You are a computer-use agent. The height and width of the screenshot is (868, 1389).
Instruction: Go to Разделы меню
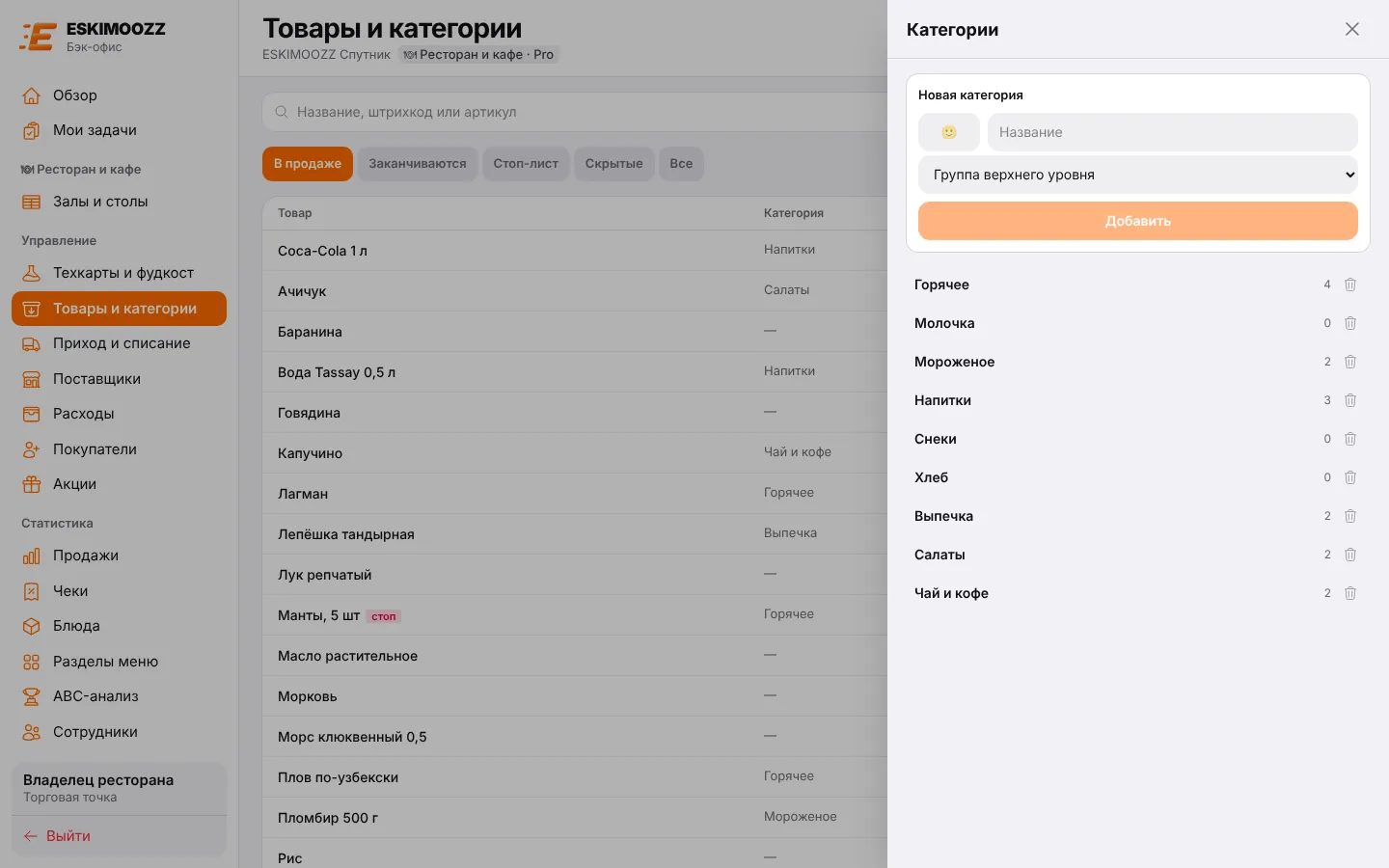[119, 662]
